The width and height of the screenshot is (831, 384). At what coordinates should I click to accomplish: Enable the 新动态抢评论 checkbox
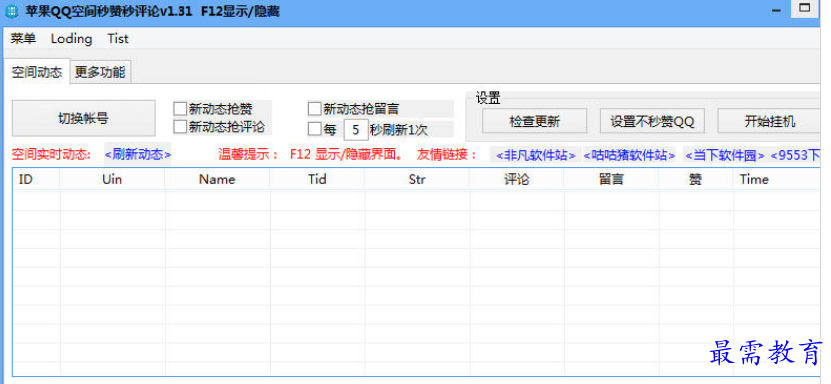point(181,127)
